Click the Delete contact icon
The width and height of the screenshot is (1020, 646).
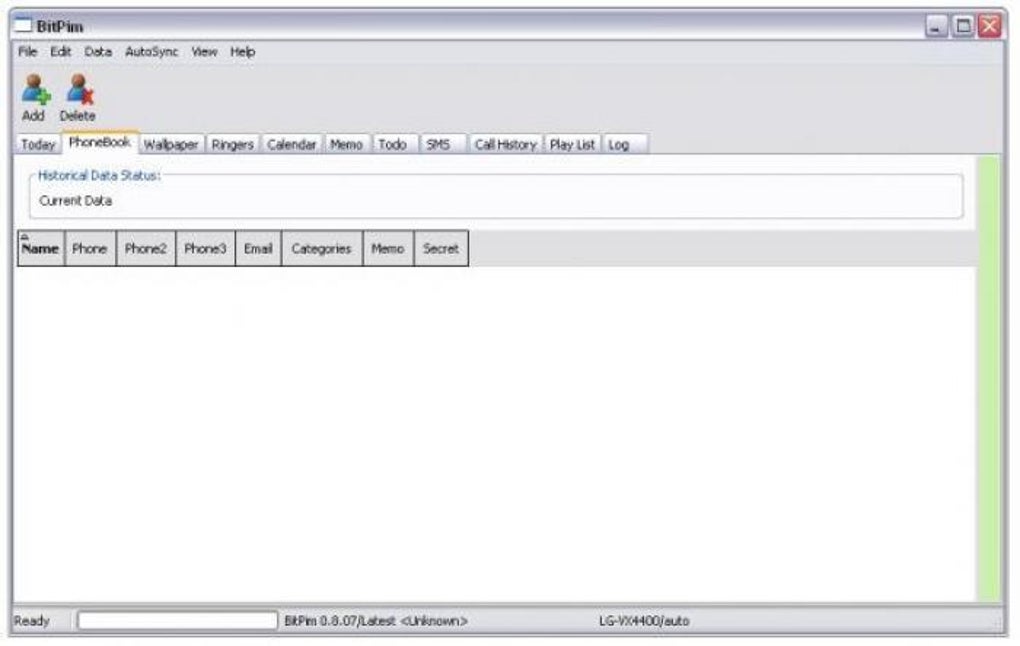pos(80,90)
